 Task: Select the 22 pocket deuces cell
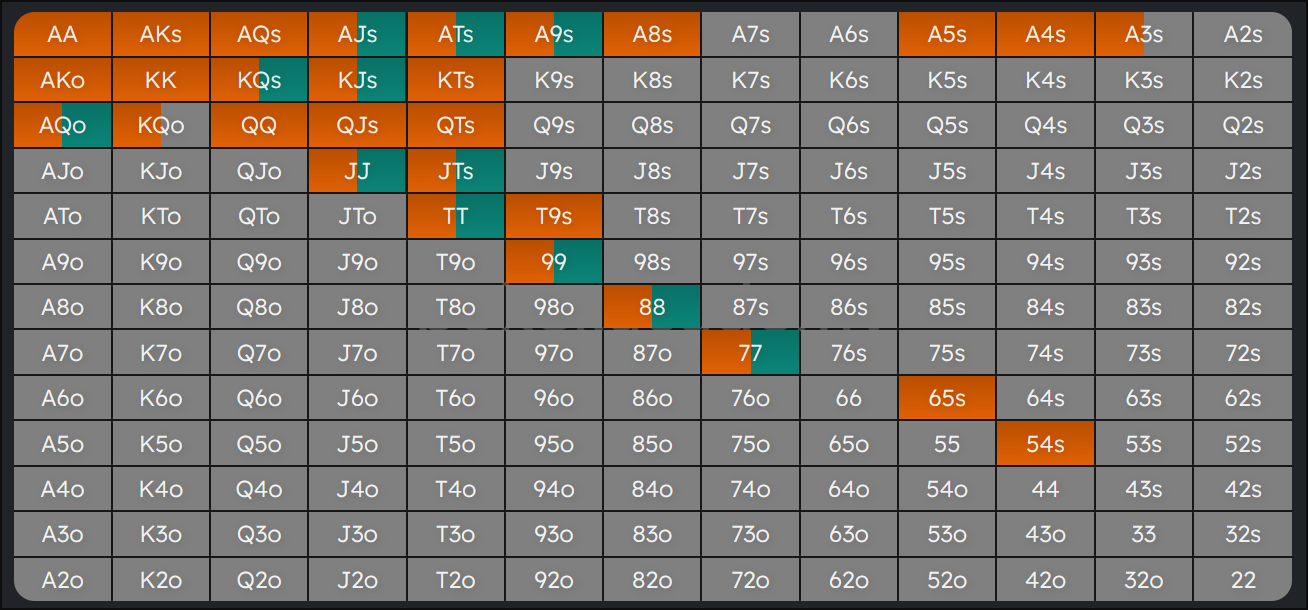coord(1242,580)
